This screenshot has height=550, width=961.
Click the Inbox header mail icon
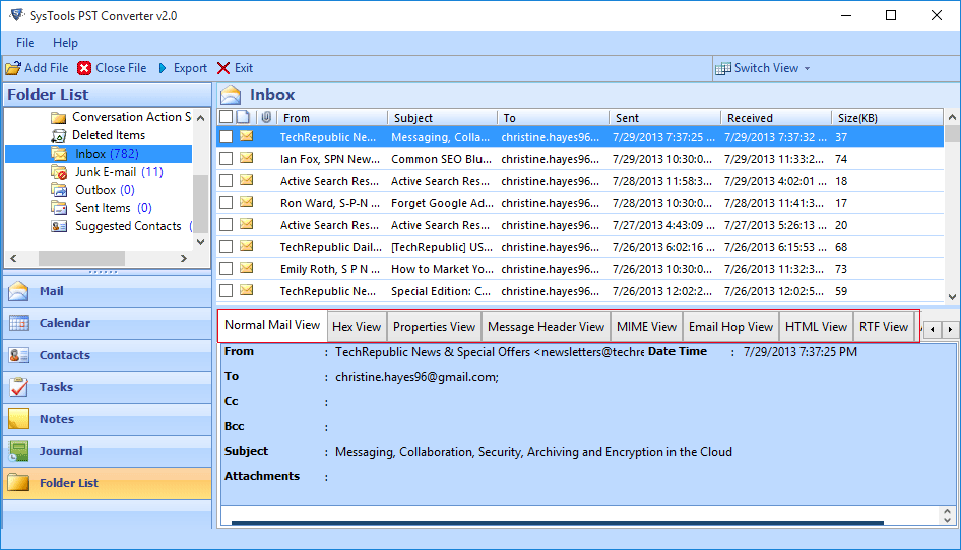click(x=230, y=95)
